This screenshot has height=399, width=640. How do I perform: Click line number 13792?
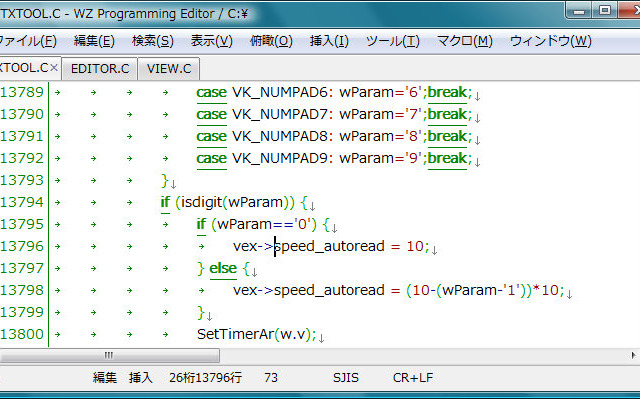click(x=22, y=158)
